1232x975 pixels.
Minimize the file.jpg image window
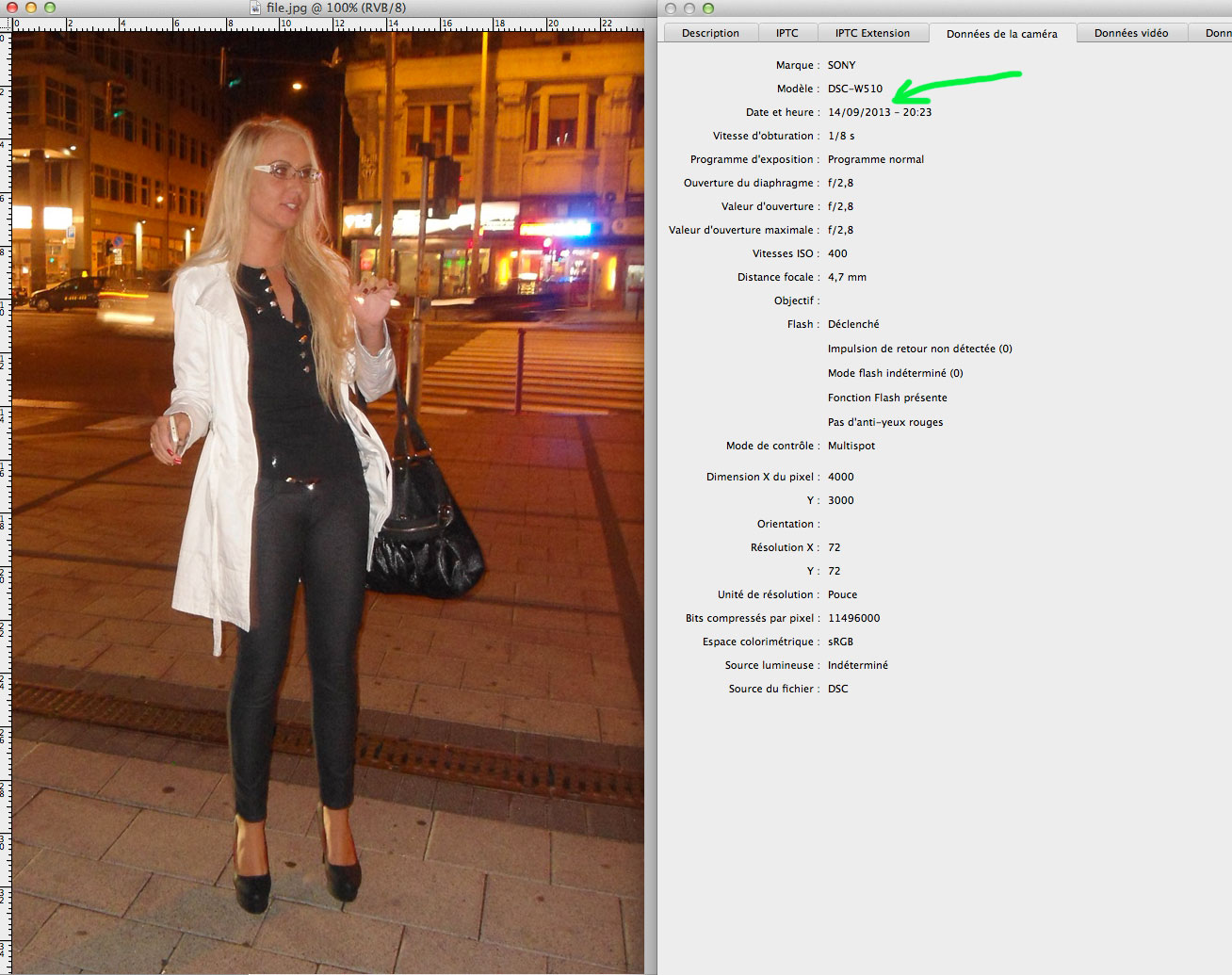[x=30, y=8]
